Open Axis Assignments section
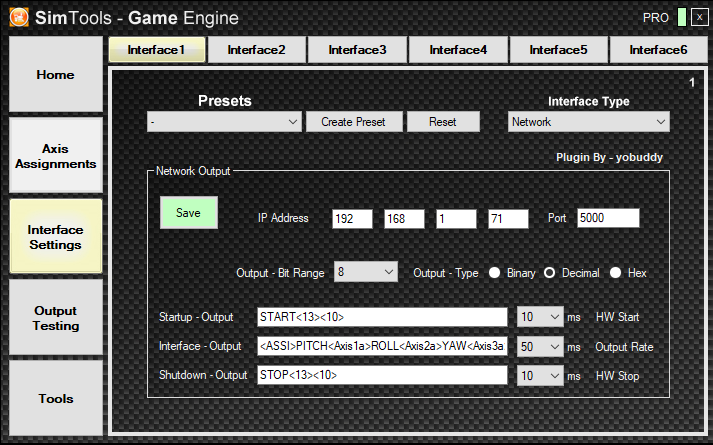 pos(55,156)
